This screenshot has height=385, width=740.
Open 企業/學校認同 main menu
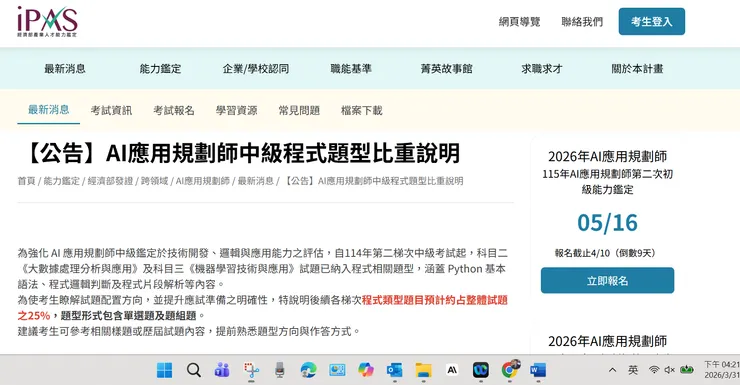coord(256,69)
